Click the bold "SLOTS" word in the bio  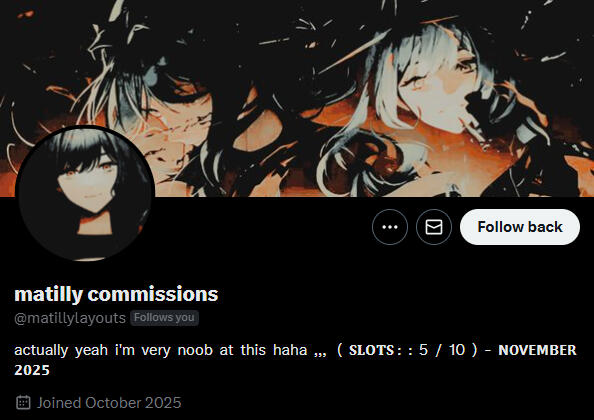pos(372,350)
